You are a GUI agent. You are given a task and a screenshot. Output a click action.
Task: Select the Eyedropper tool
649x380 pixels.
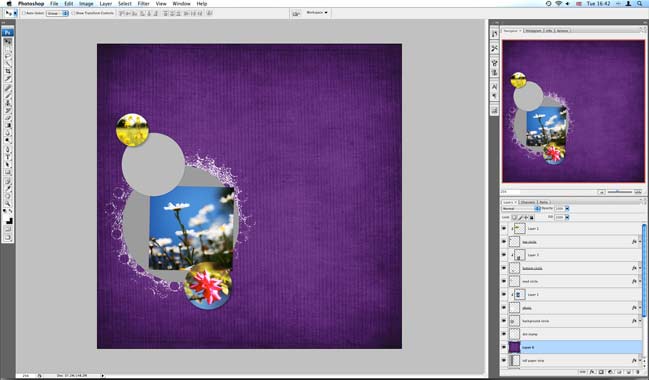click(8, 188)
